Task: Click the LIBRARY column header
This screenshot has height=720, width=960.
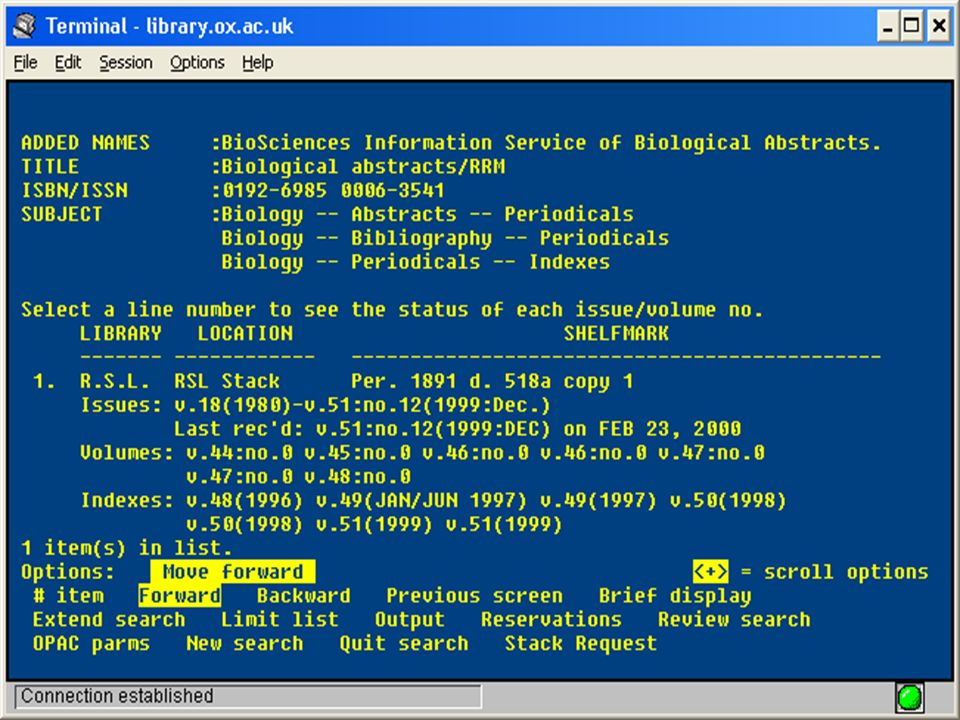Action: click(121, 334)
